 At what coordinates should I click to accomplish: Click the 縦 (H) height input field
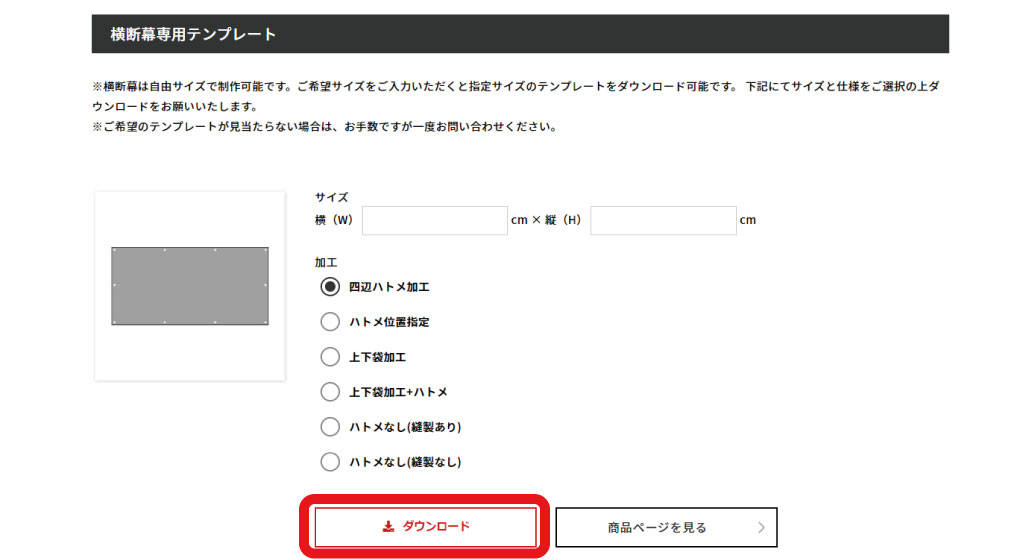(x=663, y=221)
